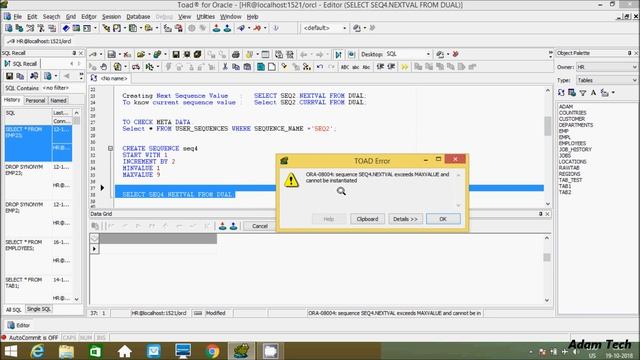Click Details >> in the TOAD Error dialog
Screen dimensions: 640x360
(x=405, y=219)
